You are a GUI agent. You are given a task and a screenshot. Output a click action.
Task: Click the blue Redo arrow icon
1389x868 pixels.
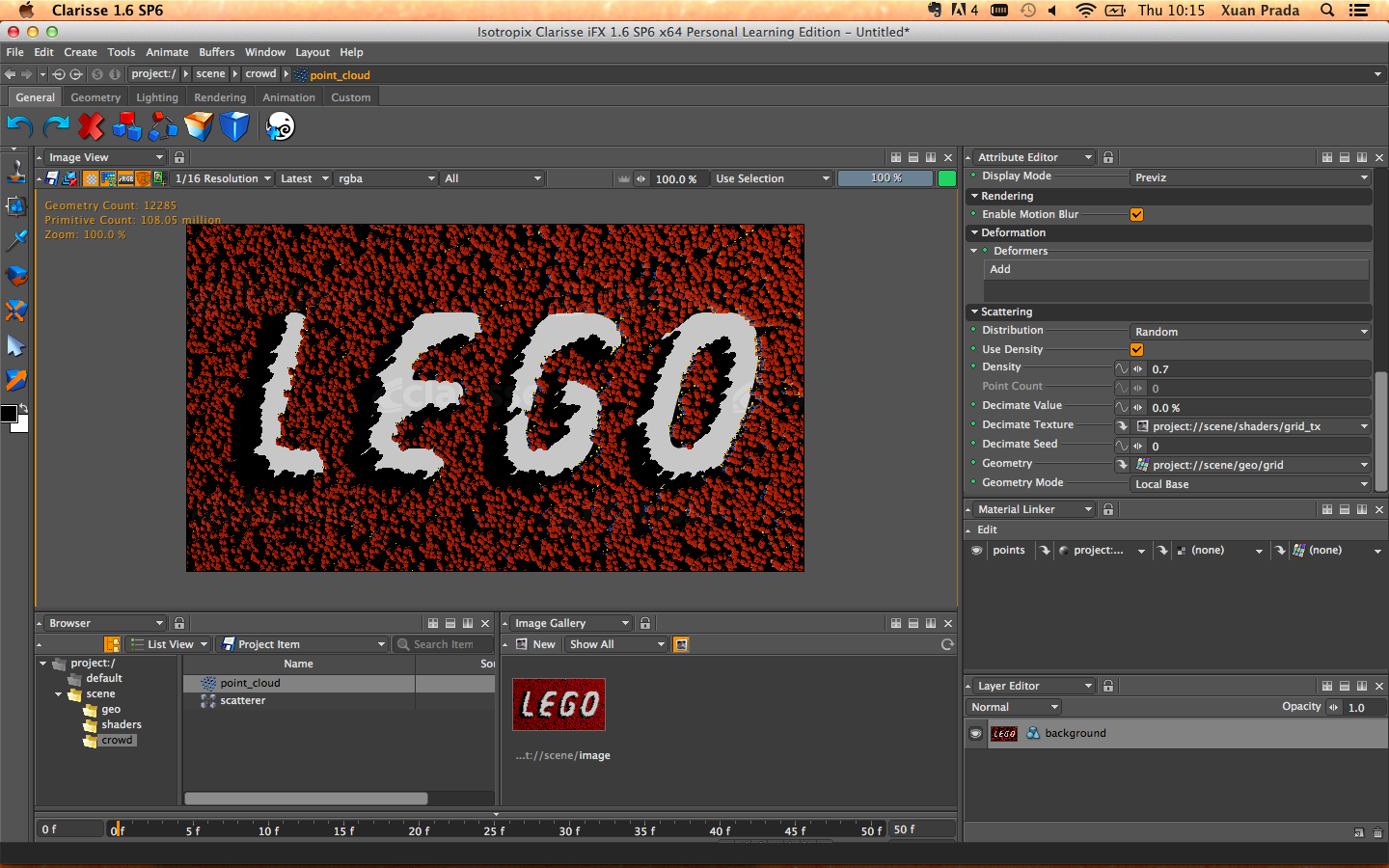coord(56,126)
